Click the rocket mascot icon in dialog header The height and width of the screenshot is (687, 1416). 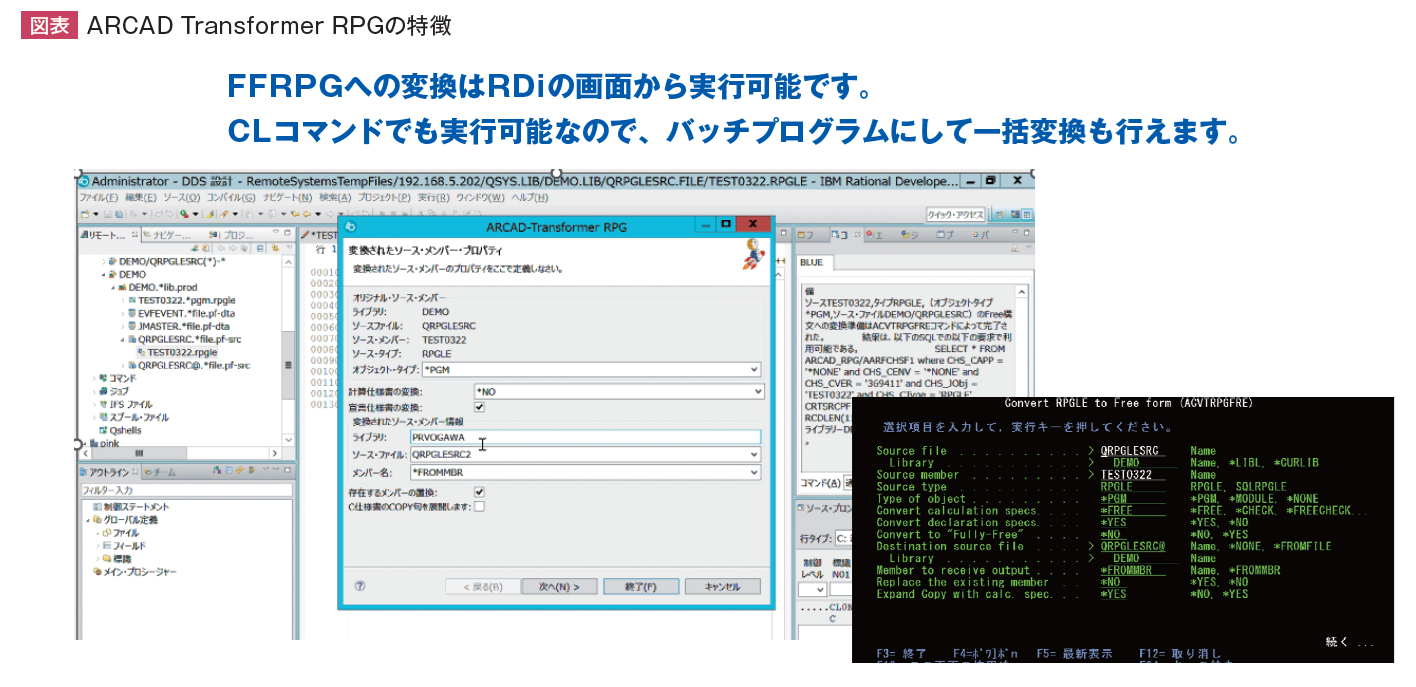click(754, 255)
